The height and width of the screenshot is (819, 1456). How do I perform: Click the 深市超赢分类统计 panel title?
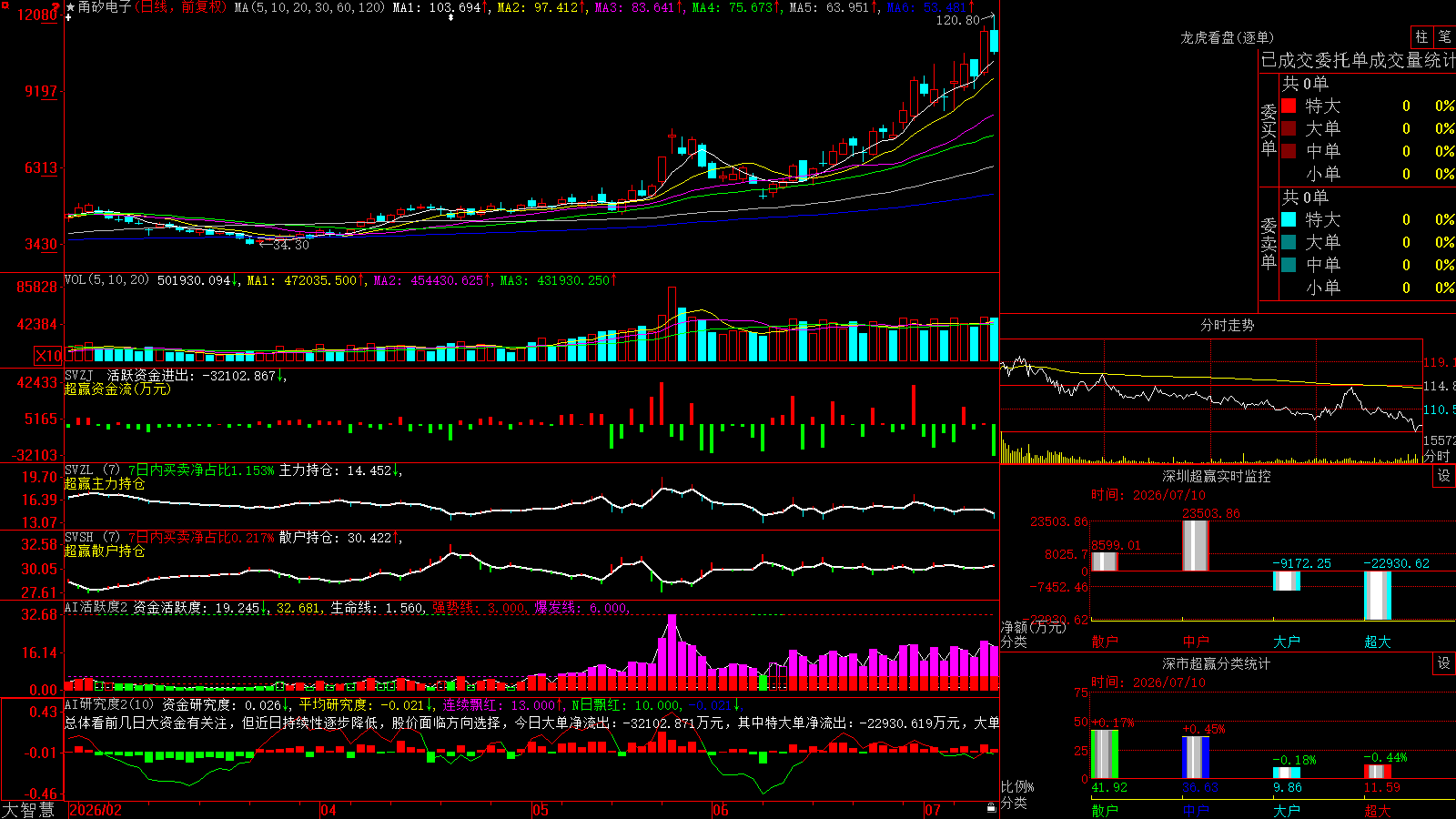tap(1217, 663)
